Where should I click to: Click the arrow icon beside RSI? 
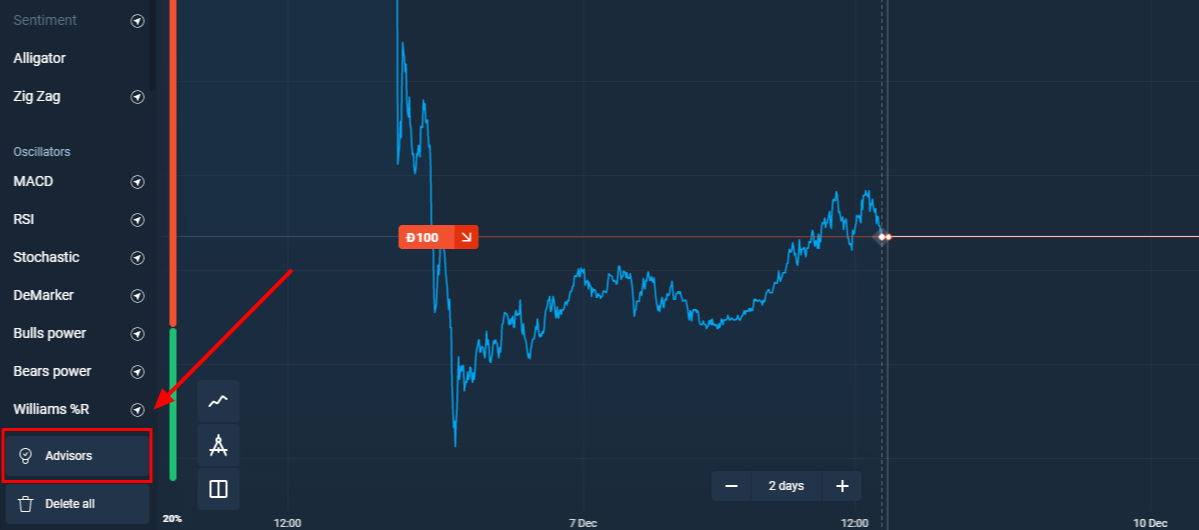tap(138, 220)
